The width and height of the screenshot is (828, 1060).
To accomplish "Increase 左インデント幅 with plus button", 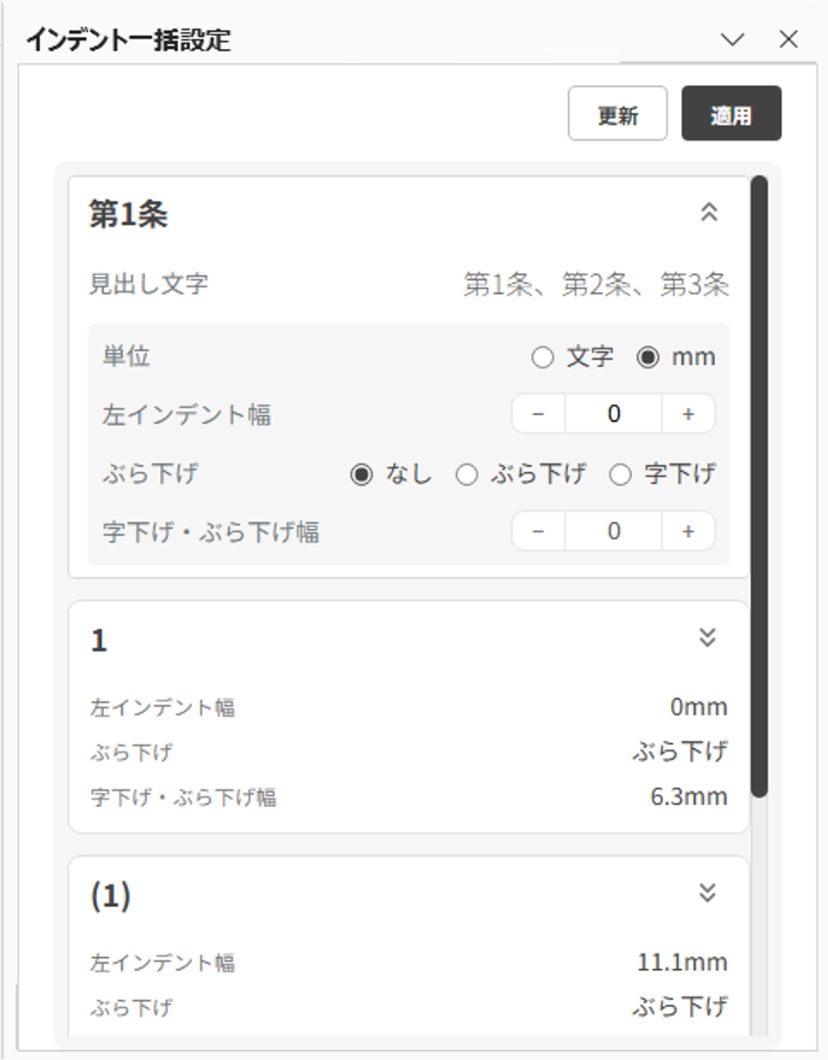I will point(688,414).
